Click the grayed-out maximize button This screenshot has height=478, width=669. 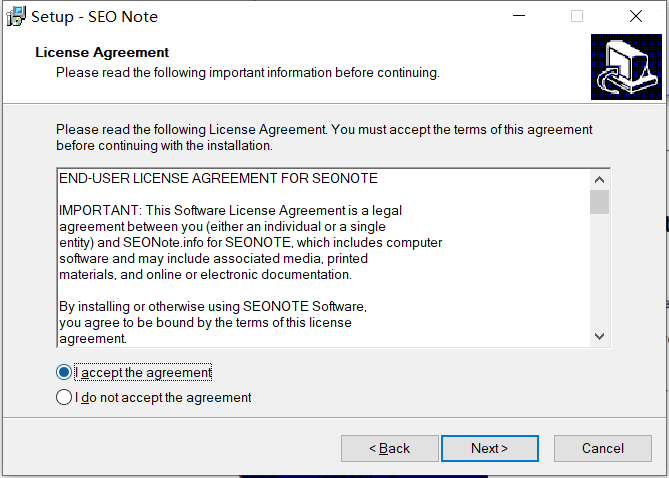click(577, 16)
